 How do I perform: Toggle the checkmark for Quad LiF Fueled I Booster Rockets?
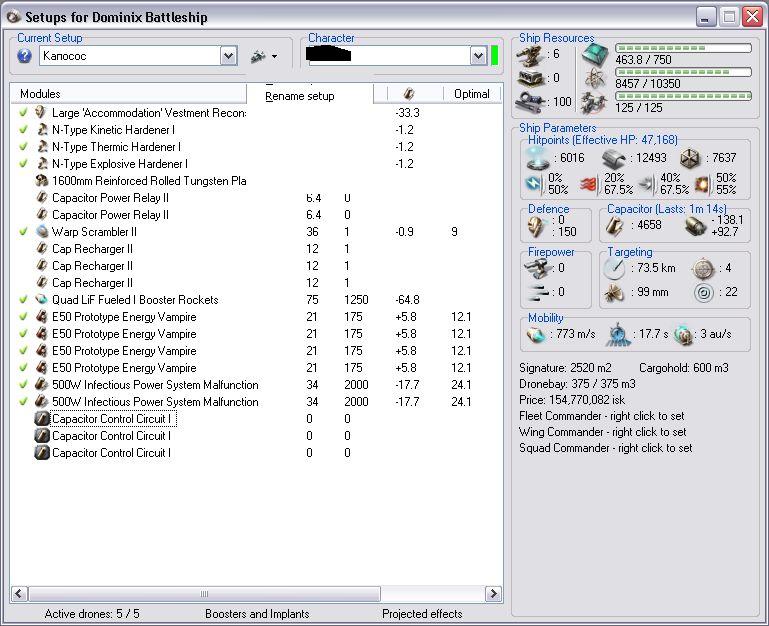[23, 299]
